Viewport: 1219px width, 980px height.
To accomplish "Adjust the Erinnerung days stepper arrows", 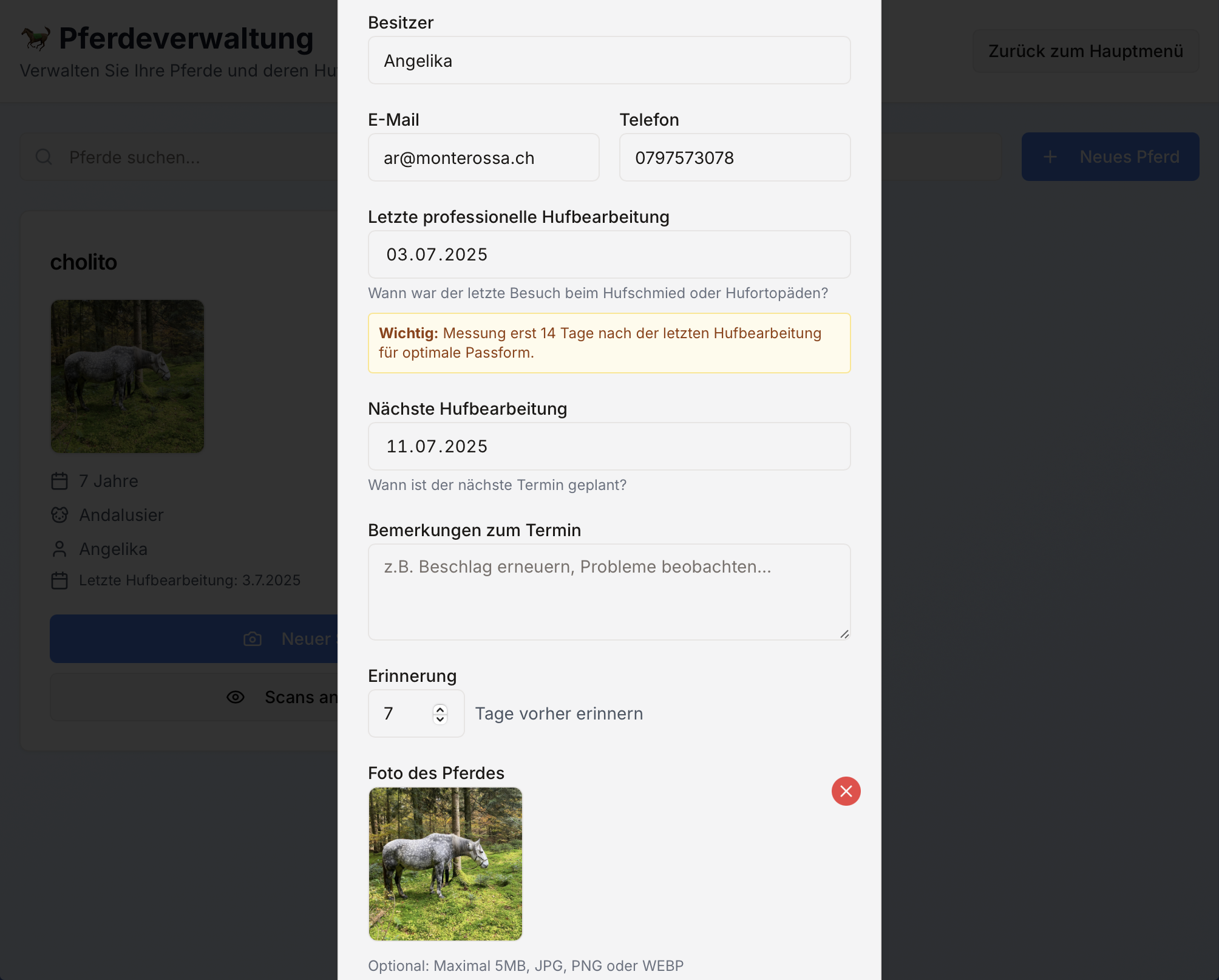I will point(440,713).
